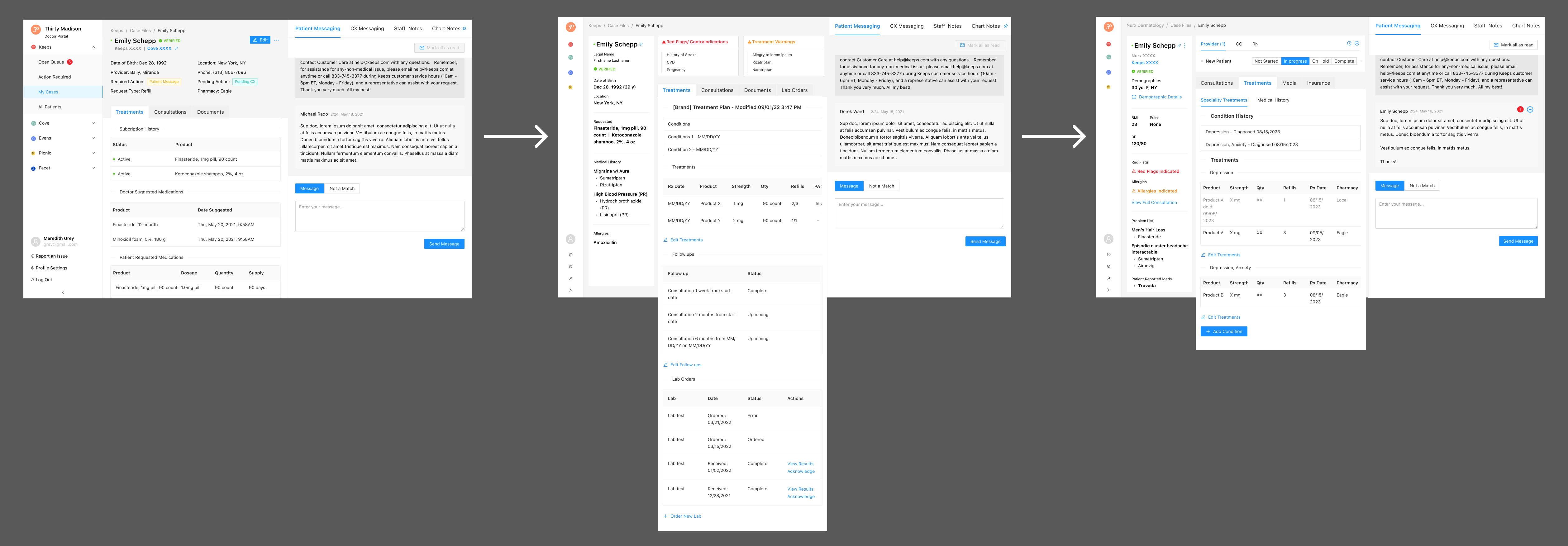Open Documents tab in first screen
Screen dimensions: 1568x546
[x=211, y=112]
